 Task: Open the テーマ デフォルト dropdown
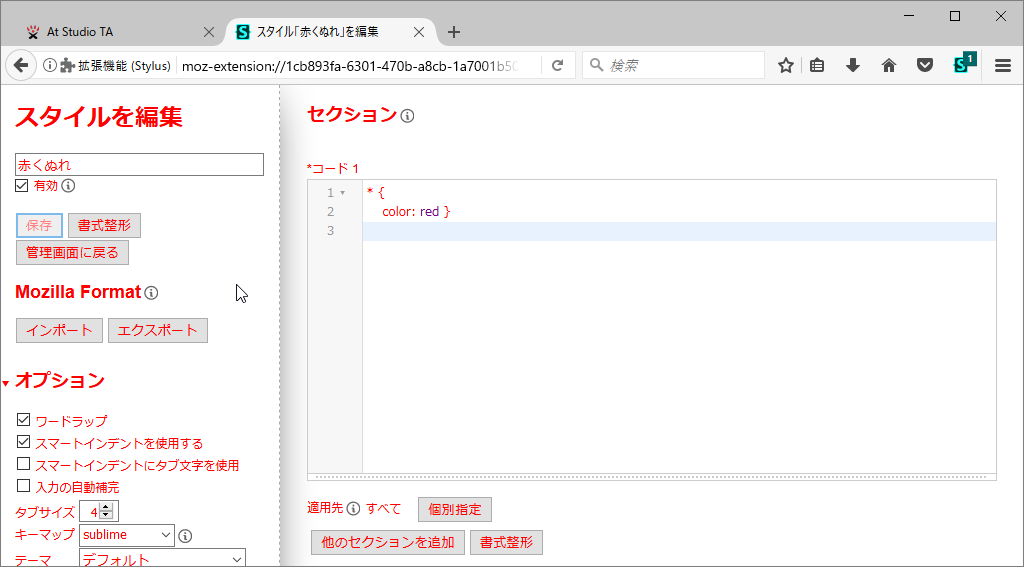162,559
